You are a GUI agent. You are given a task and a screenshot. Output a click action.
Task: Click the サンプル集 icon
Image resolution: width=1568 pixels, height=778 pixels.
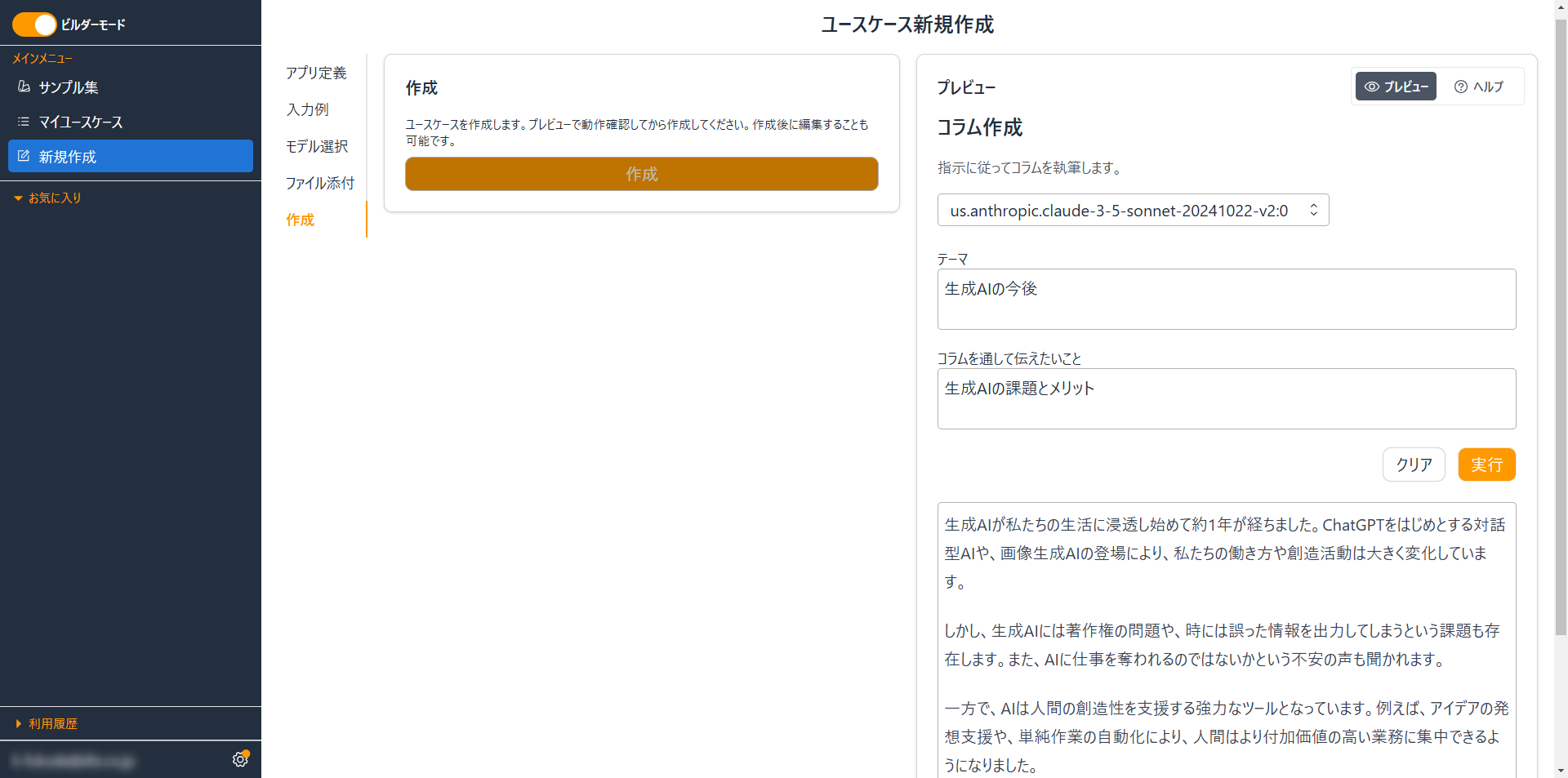pyautogui.click(x=24, y=87)
